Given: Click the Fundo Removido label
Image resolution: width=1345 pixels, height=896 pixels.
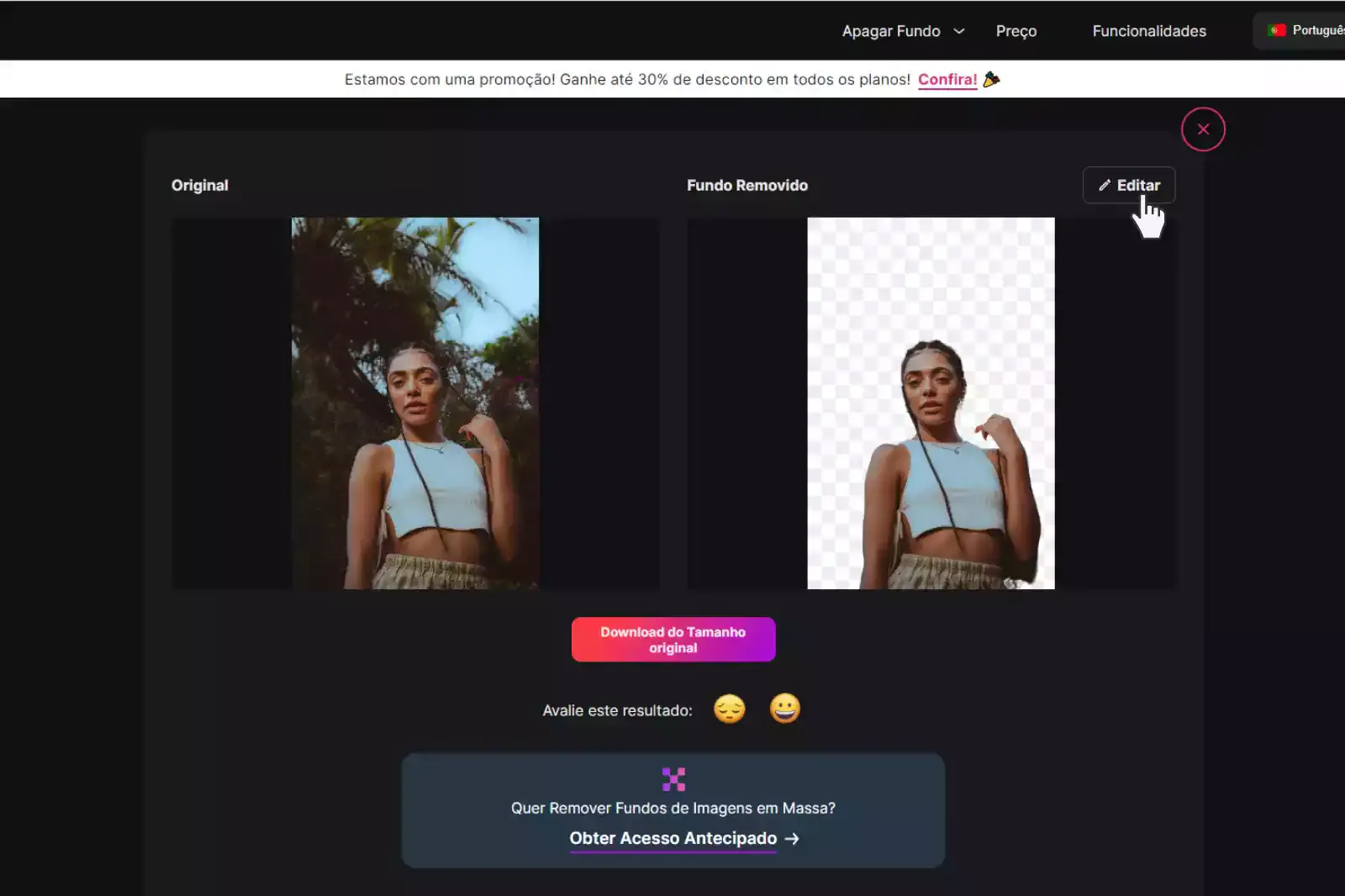Looking at the screenshot, I should click(747, 185).
